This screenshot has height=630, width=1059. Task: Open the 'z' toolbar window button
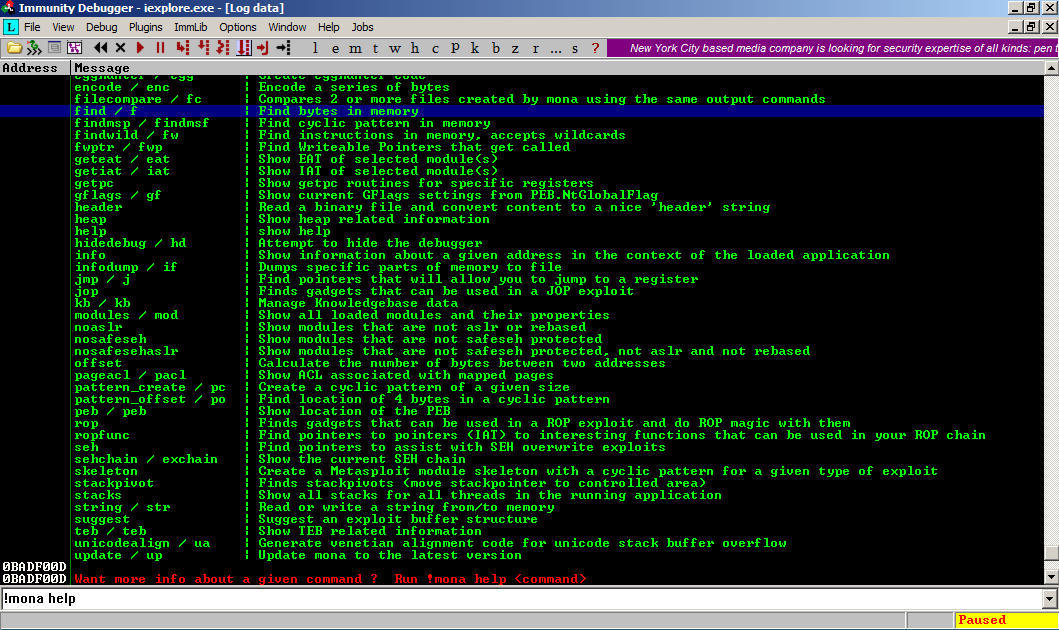(515, 48)
